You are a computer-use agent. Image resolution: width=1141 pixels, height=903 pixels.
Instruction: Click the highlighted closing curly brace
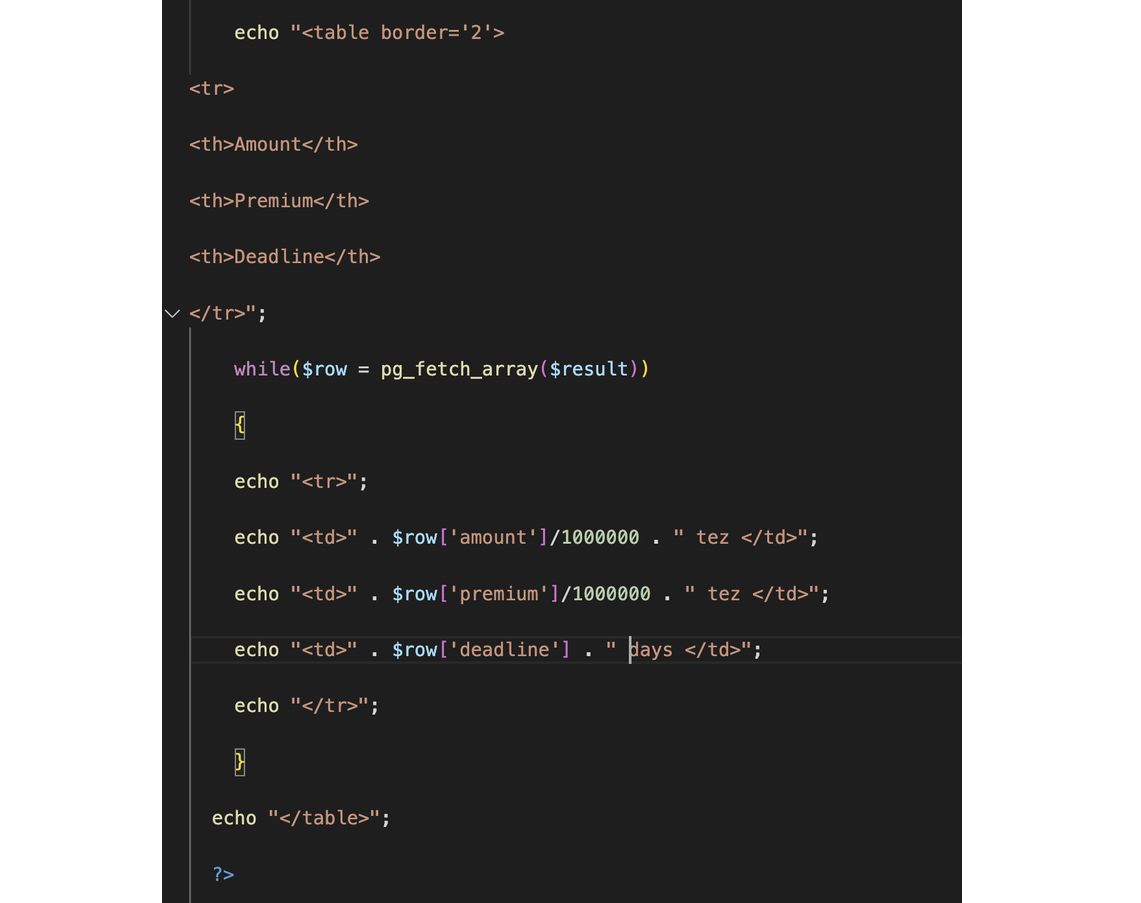pyautogui.click(x=240, y=761)
